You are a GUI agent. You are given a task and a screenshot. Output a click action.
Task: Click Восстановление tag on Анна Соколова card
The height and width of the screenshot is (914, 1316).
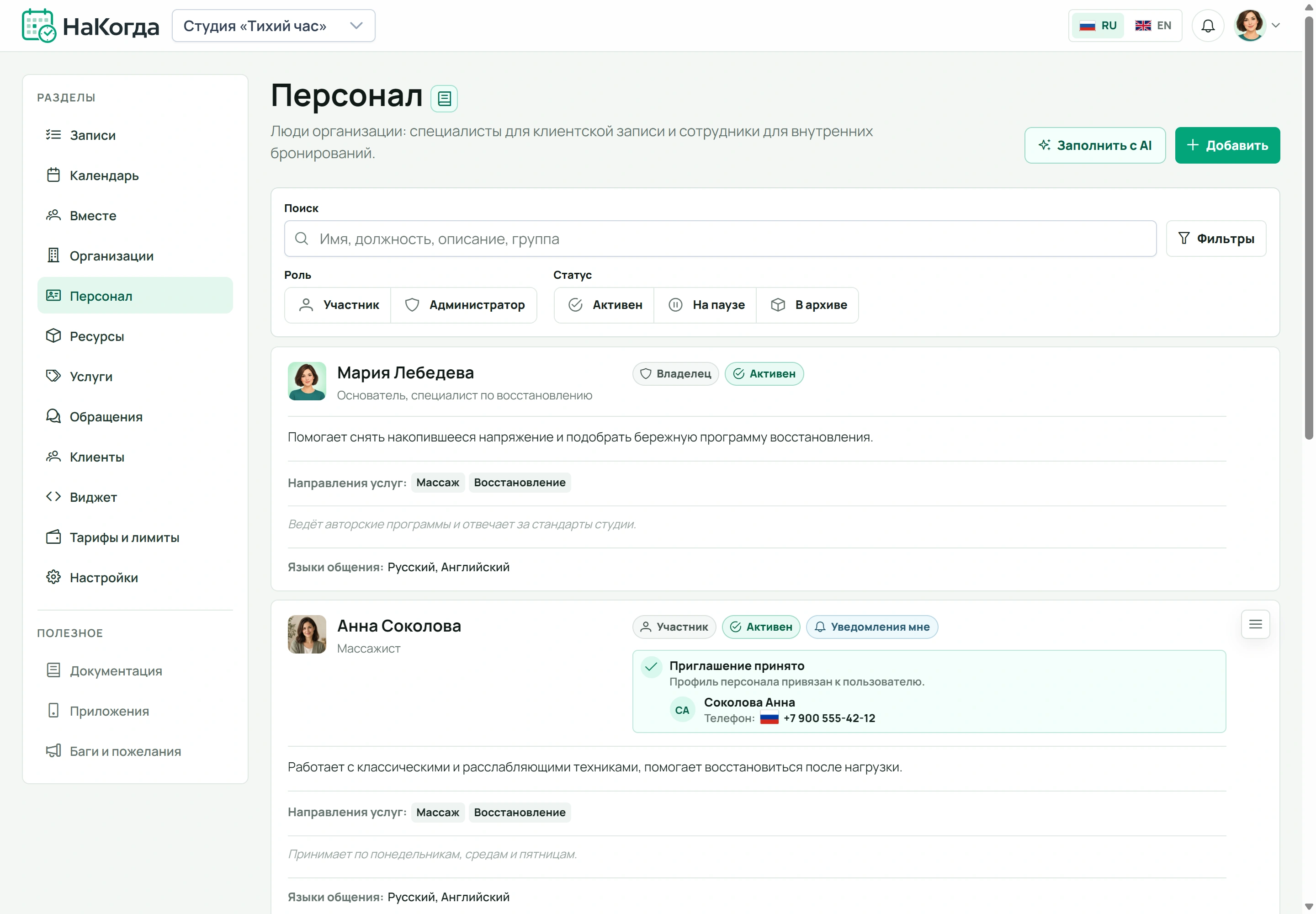tap(520, 813)
